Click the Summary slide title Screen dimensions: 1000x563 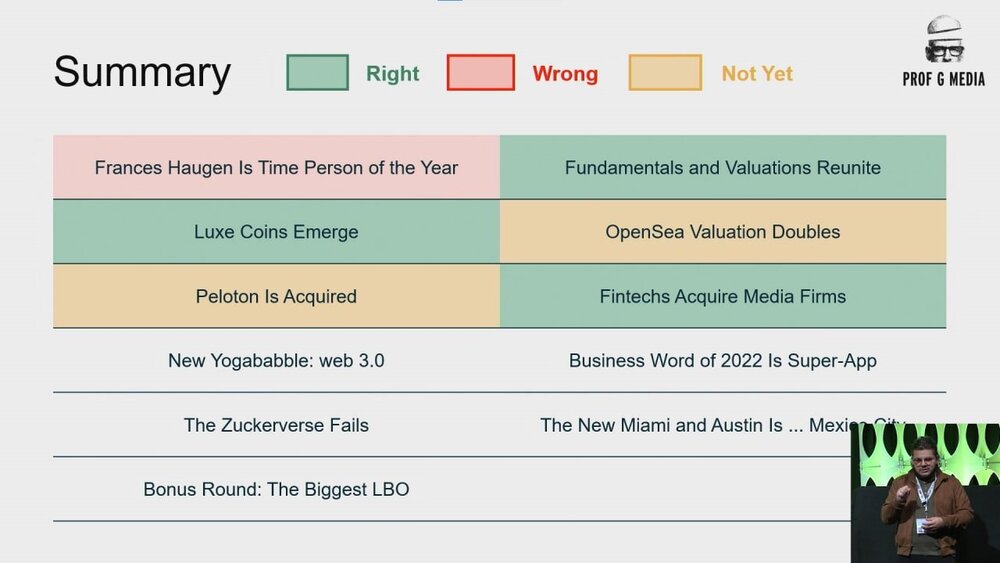point(142,73)
